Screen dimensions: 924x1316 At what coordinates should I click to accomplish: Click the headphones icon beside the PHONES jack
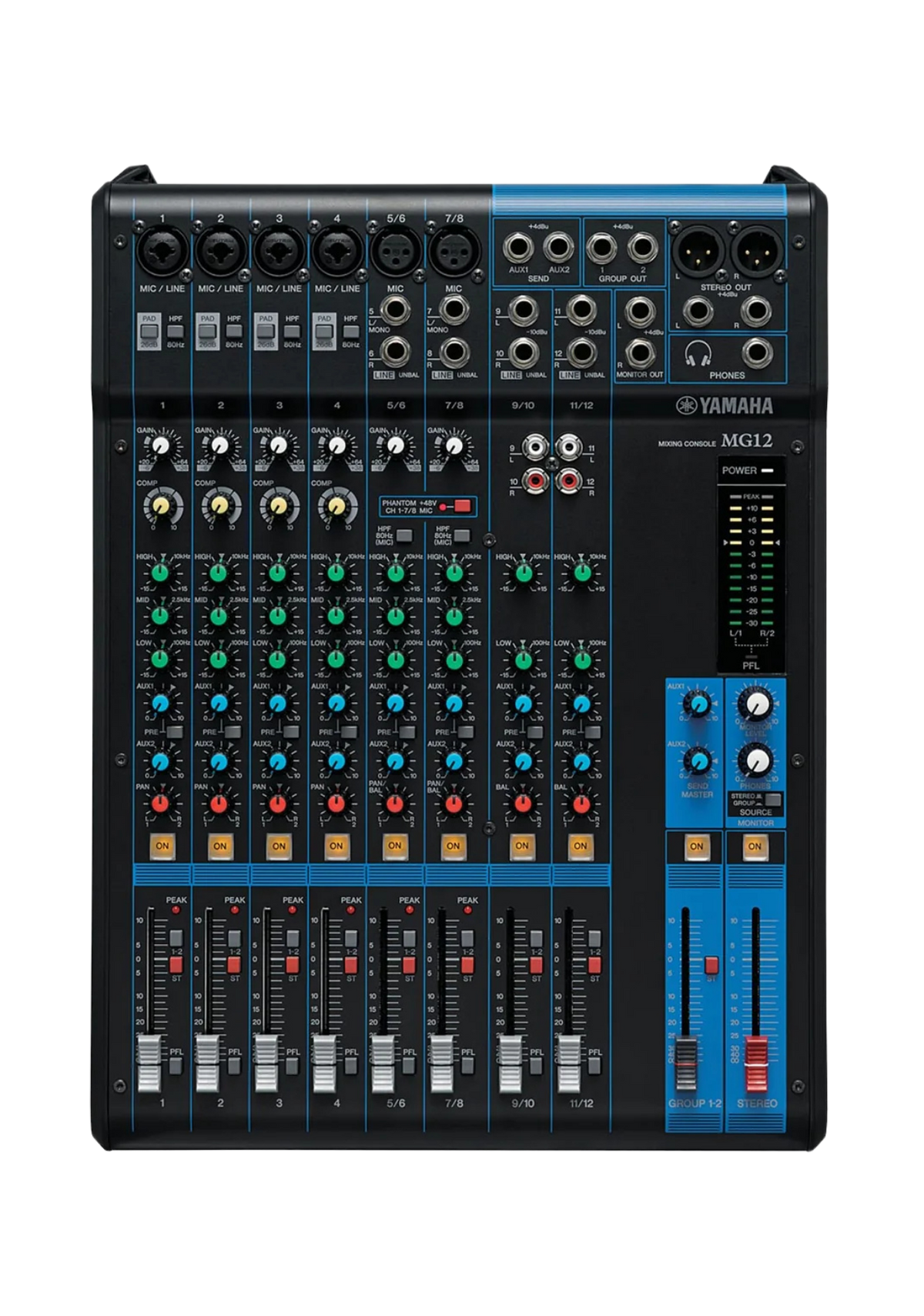click(698, 354)
